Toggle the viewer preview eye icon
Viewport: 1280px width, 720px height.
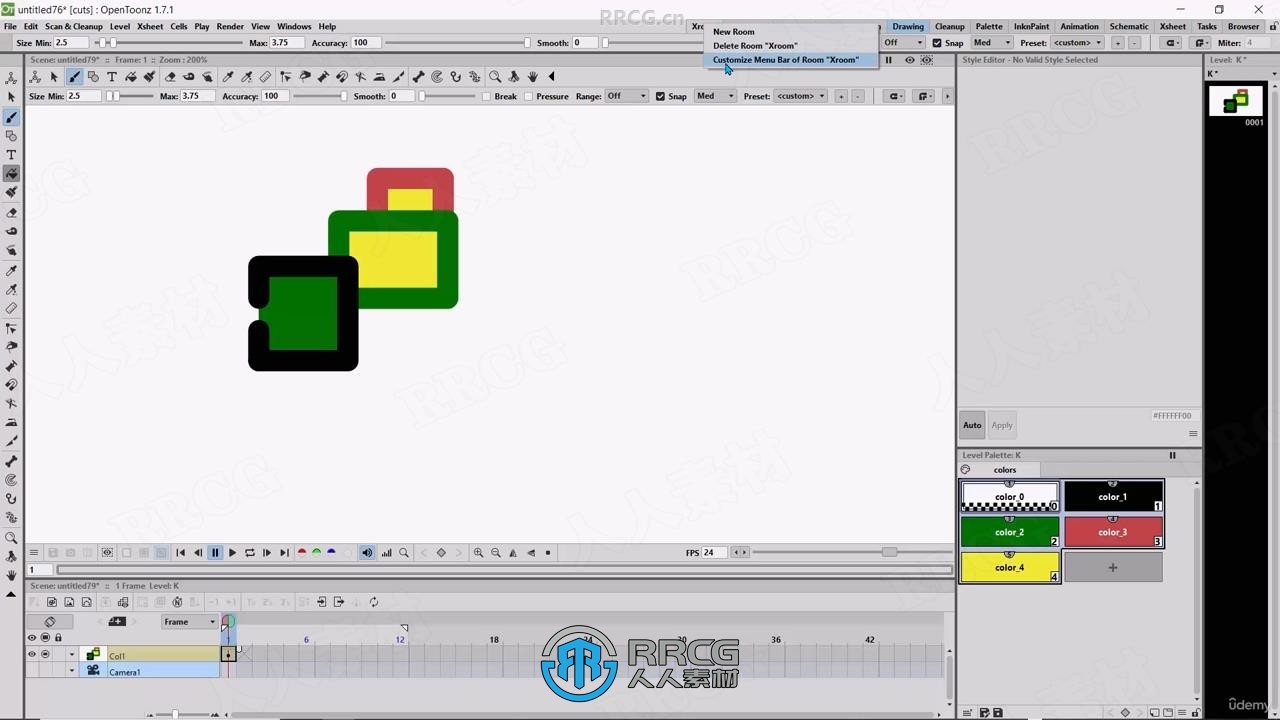point(909,60)
